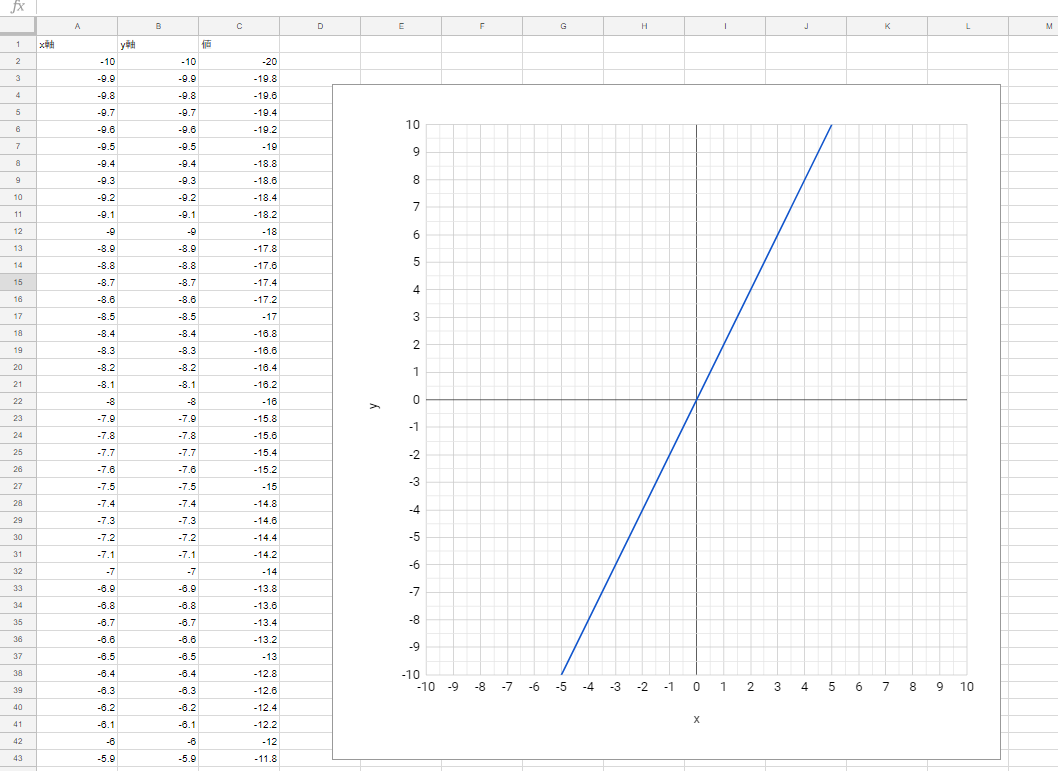Click cell B1 labeled y軸

pyautogui.click(x=158, y=44)
